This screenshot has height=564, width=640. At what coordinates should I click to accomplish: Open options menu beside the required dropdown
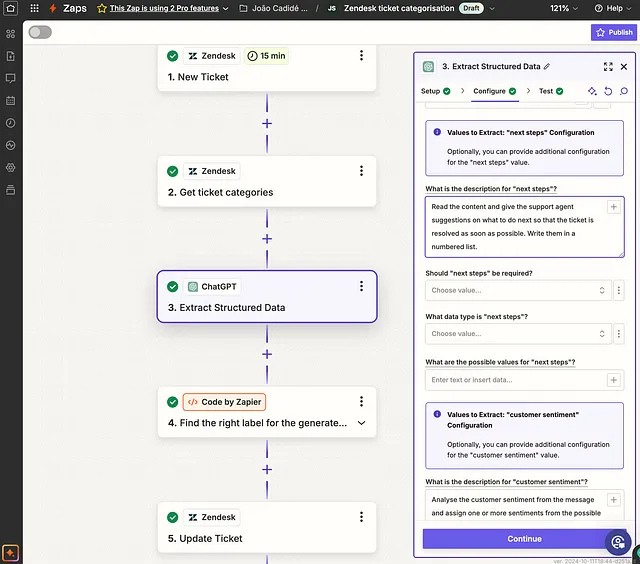click(619, 290)
